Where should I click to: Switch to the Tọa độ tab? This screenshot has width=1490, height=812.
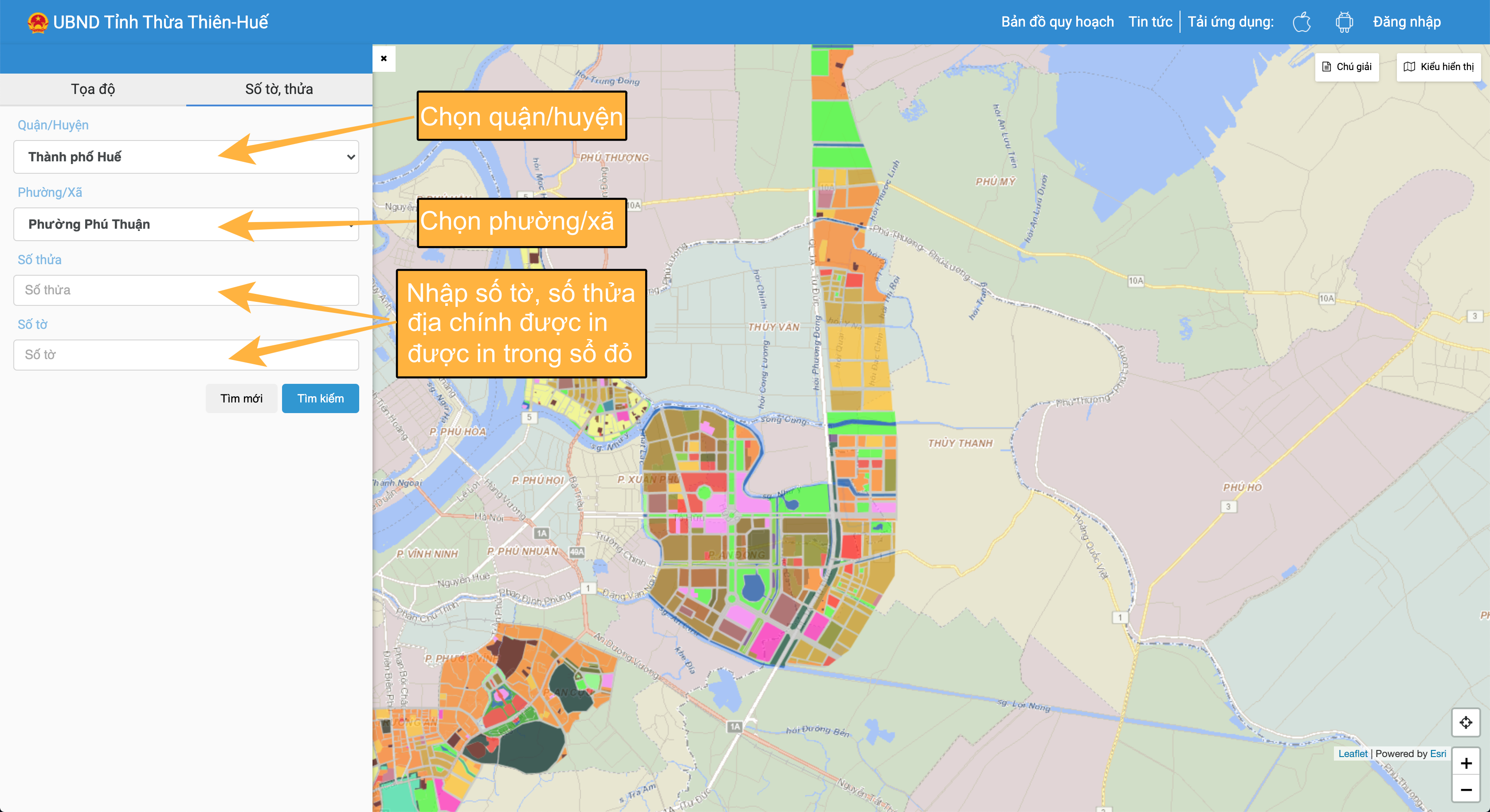pyautogui.click(x=93, y=89)
